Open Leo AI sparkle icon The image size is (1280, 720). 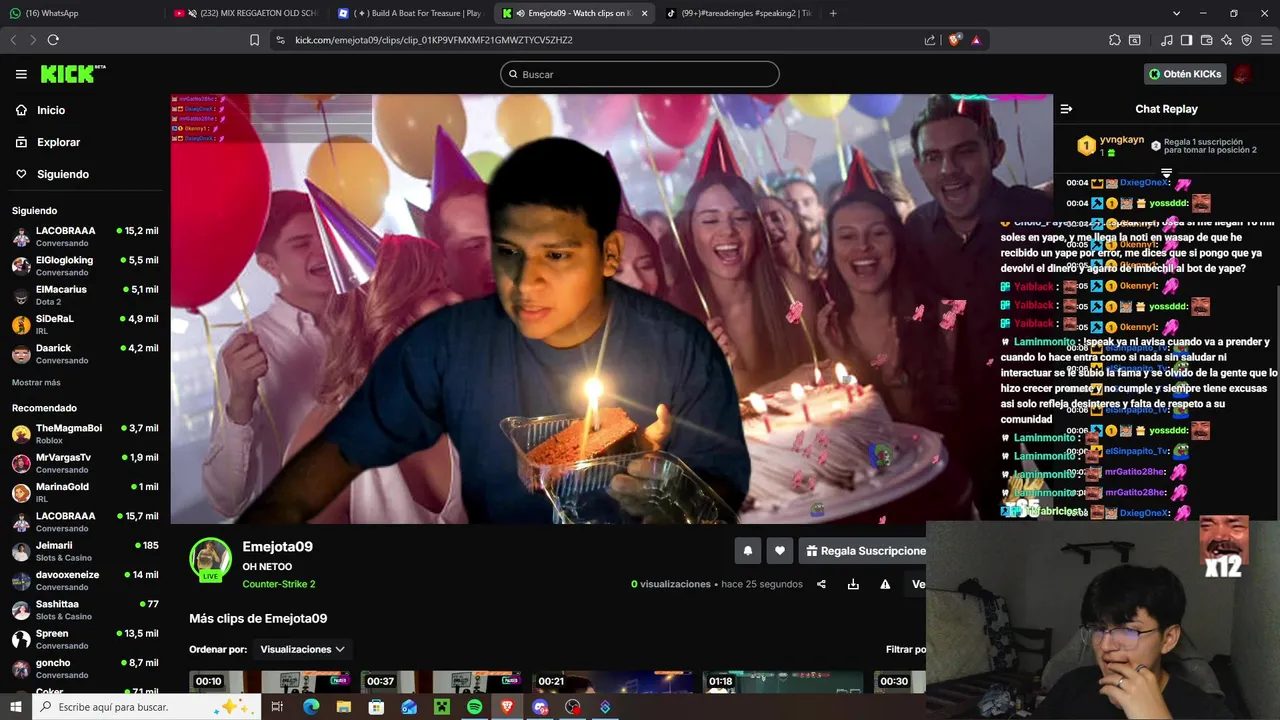pos(1226,40)
